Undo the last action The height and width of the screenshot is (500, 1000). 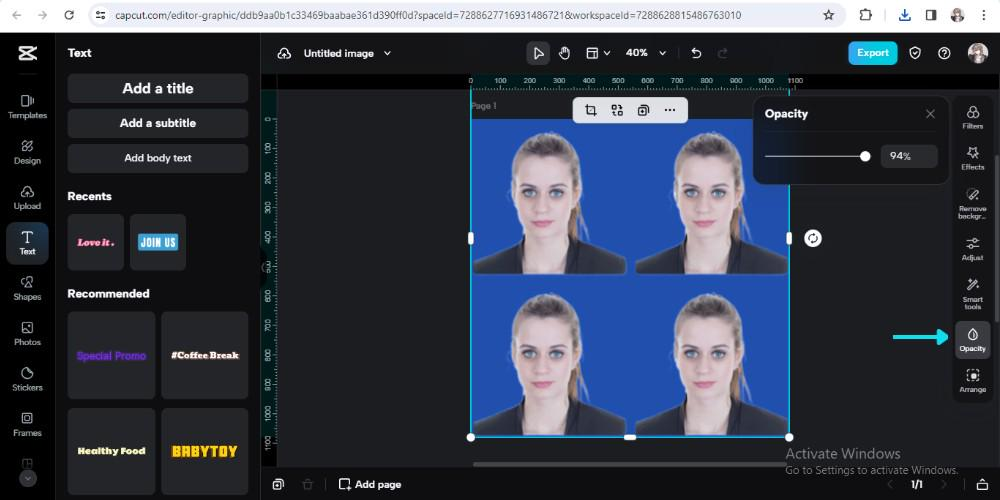(x=696, y=54)
